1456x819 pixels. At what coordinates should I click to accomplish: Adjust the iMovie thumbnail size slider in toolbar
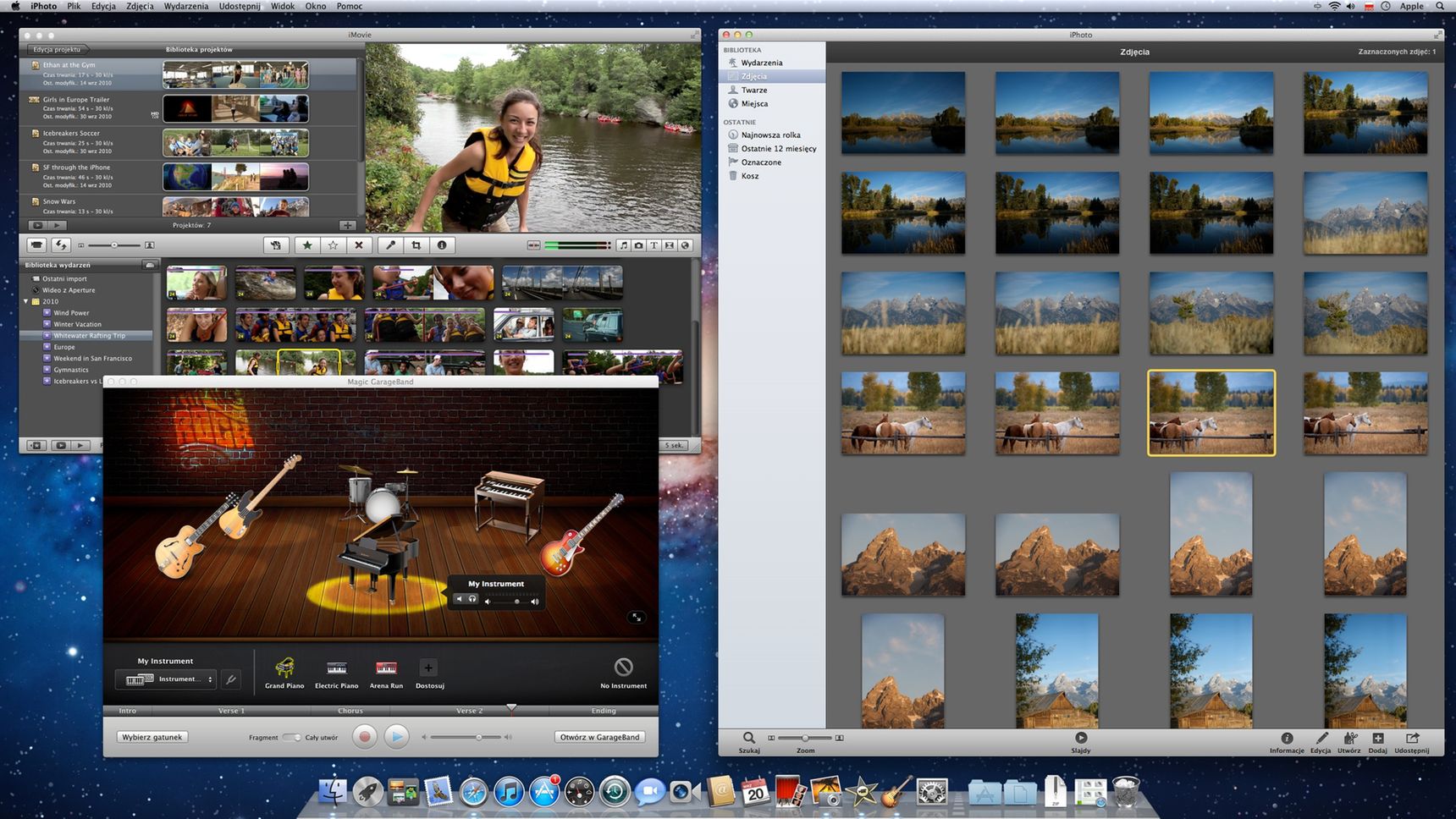coord(114,245)
